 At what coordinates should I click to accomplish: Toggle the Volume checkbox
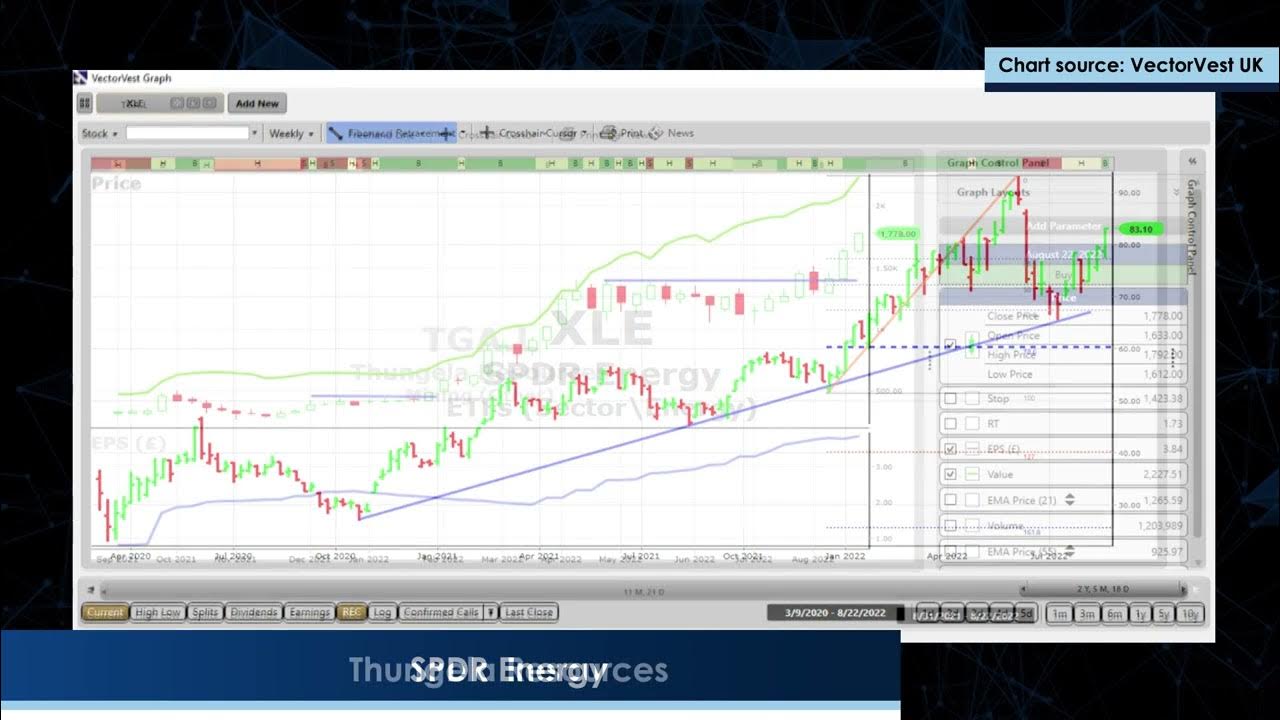tap(950, 525)
